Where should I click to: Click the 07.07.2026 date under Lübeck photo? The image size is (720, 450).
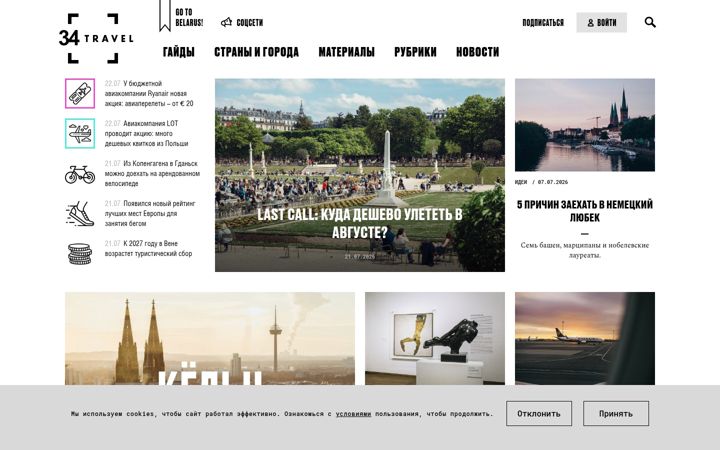click(553, 182)
